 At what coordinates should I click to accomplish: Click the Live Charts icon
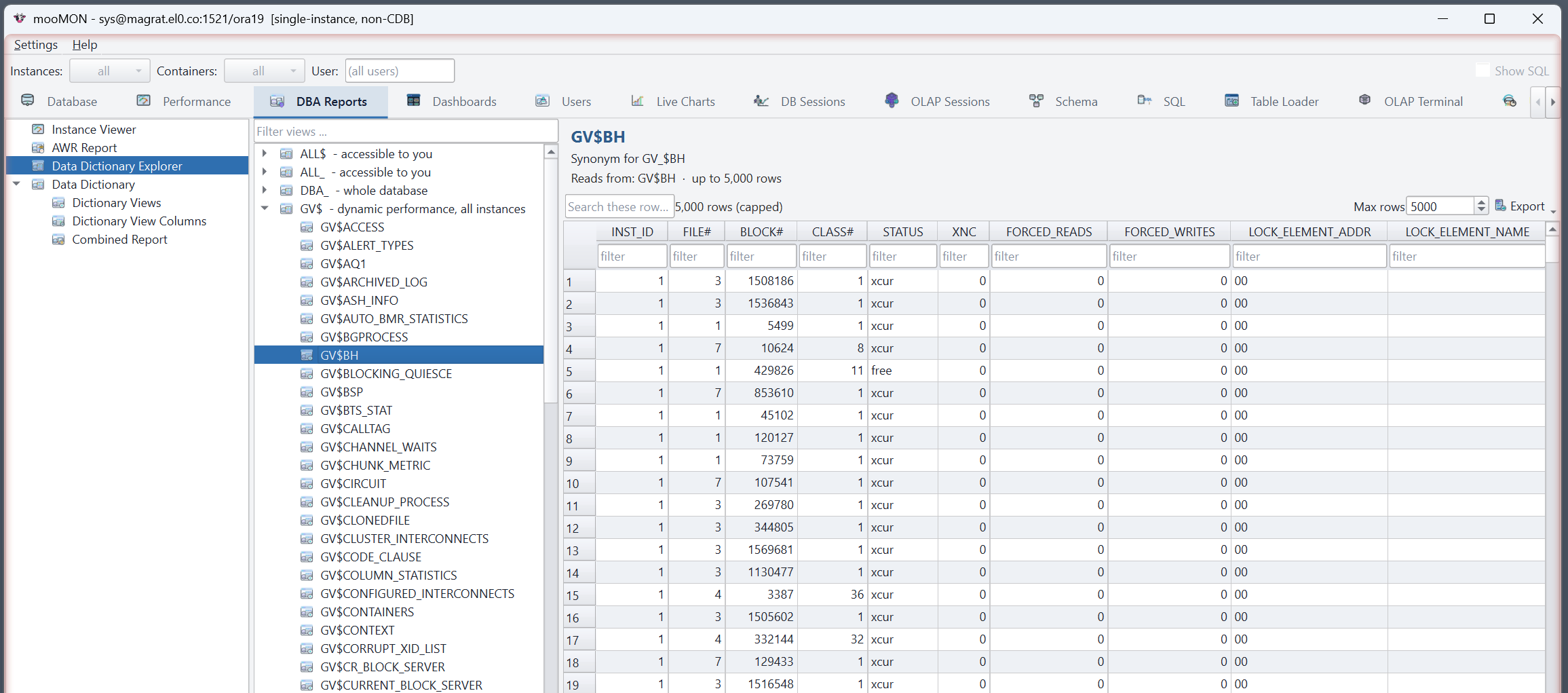click(637, 101)
